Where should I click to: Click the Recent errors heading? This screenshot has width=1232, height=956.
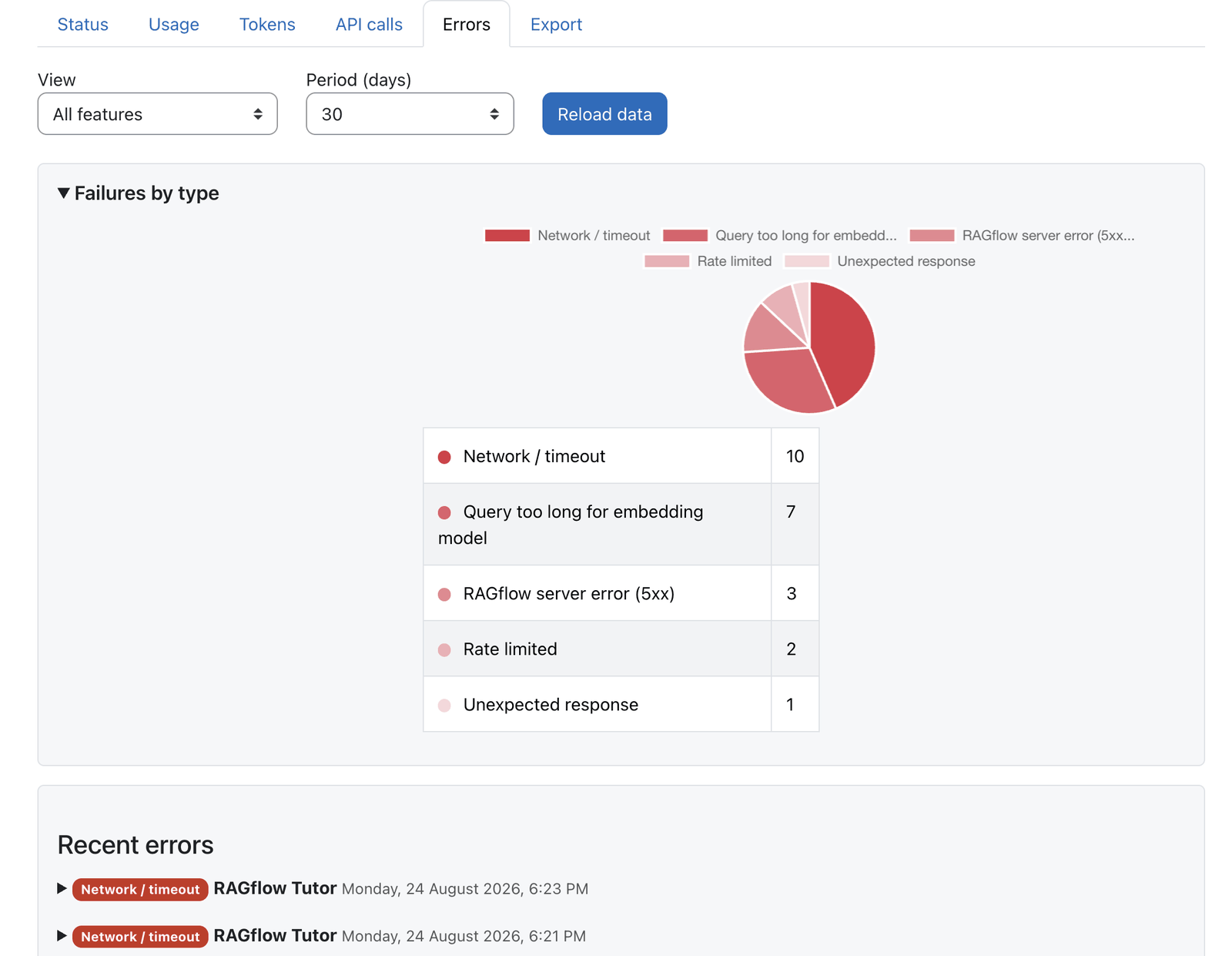pyautogui.click(x=136, y=845)
